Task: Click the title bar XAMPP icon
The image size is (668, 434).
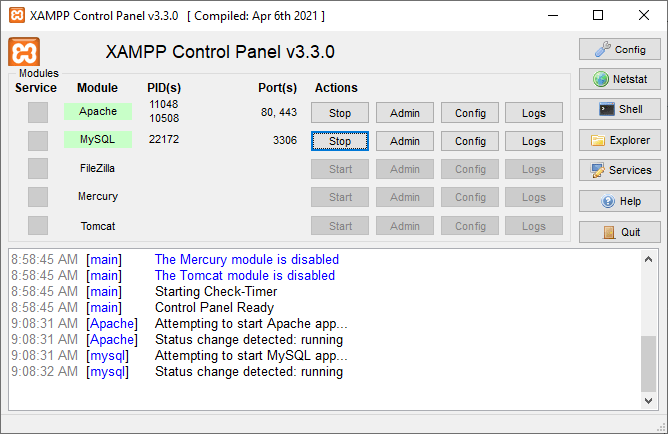Action: [x=16, y=16]
